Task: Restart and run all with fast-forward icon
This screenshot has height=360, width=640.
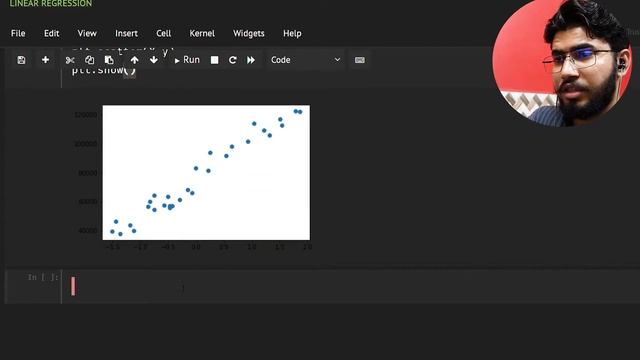Action: point(251,60)
